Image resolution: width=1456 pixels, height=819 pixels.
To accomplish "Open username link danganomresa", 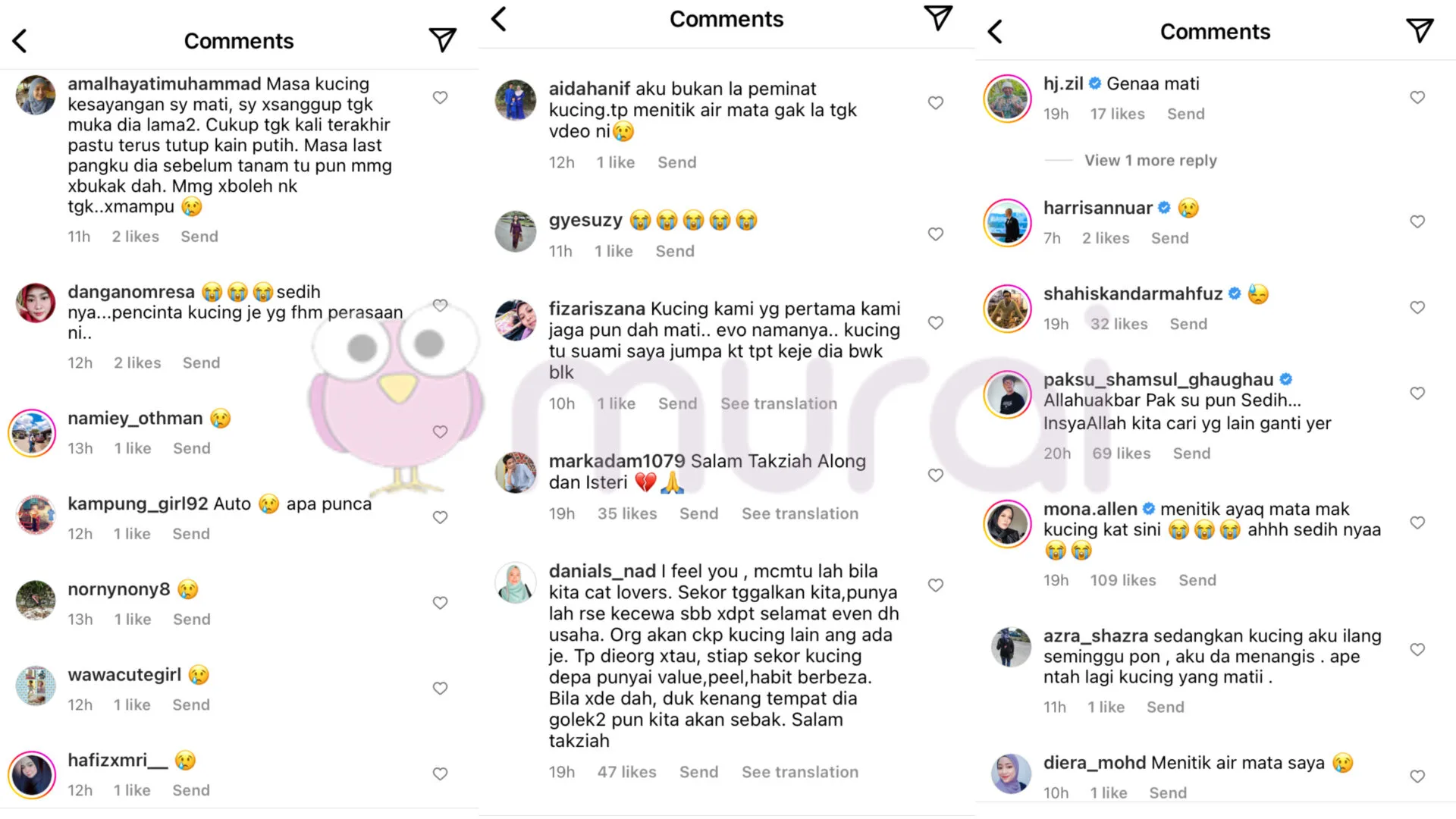I will (131, 292).
